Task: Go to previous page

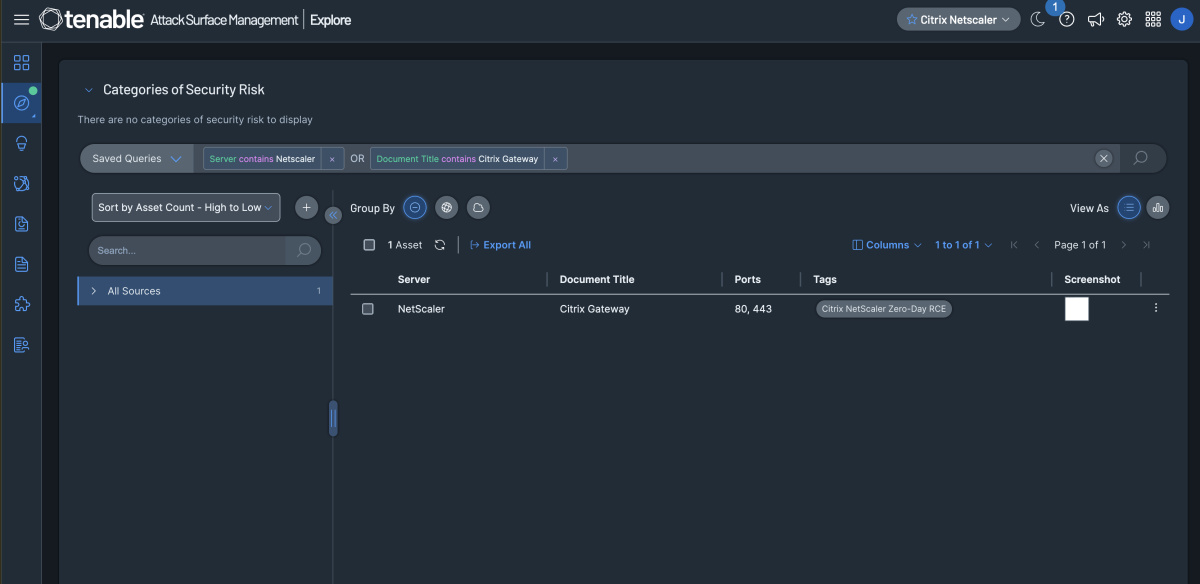Action: click(1036, 245)
